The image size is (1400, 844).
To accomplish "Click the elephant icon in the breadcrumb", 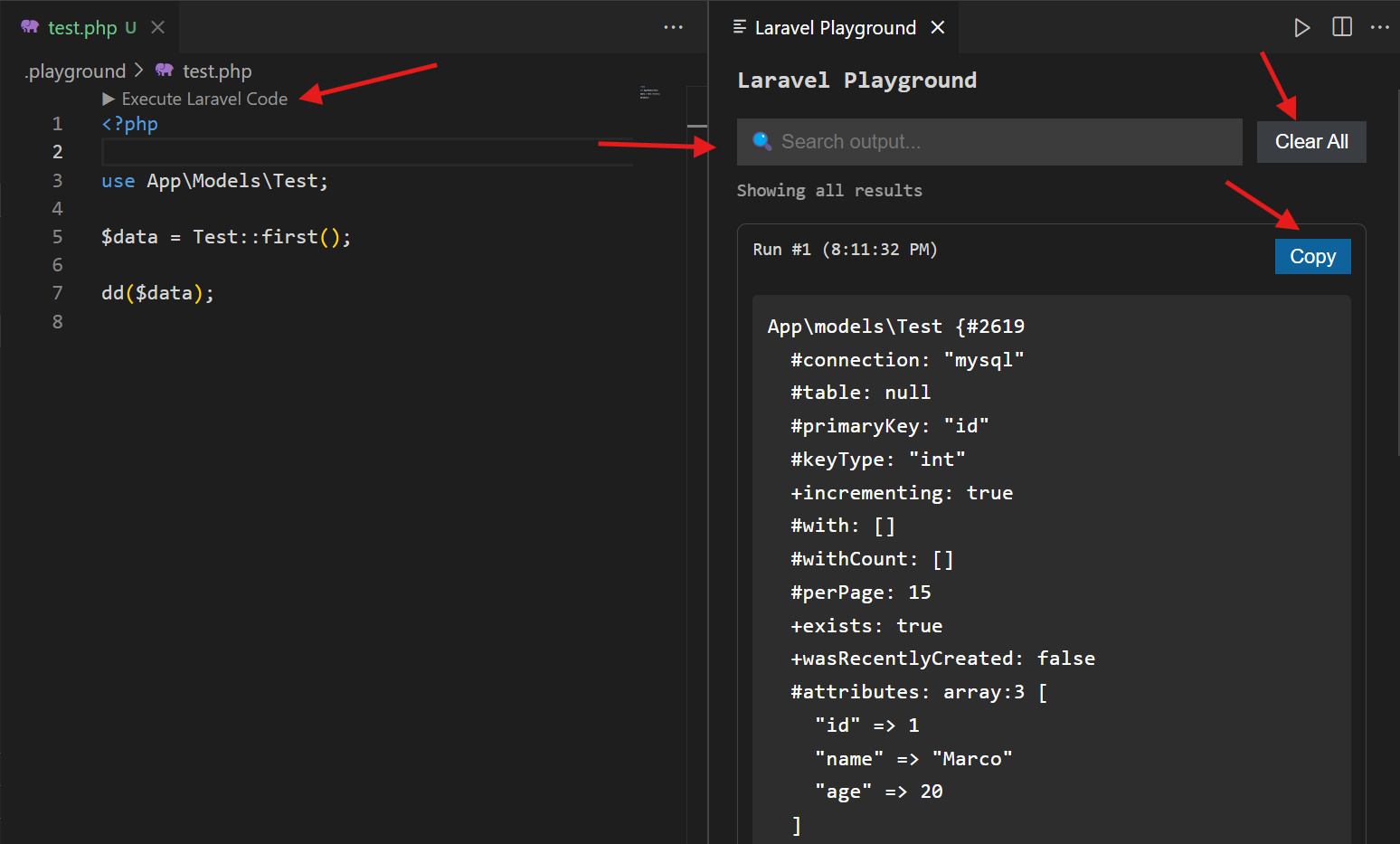I will 164,71.
